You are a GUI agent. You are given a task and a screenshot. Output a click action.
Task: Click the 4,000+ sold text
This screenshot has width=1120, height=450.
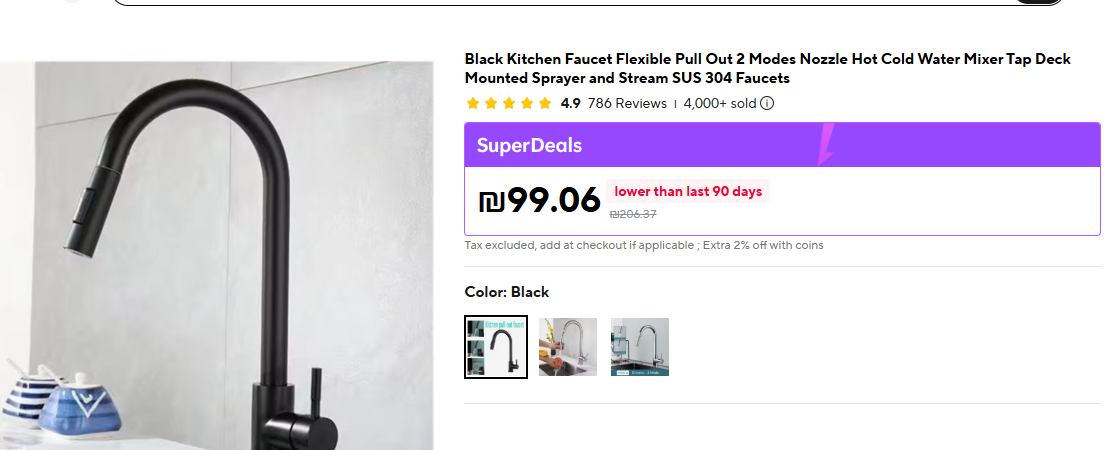click(x=720, y=103)
